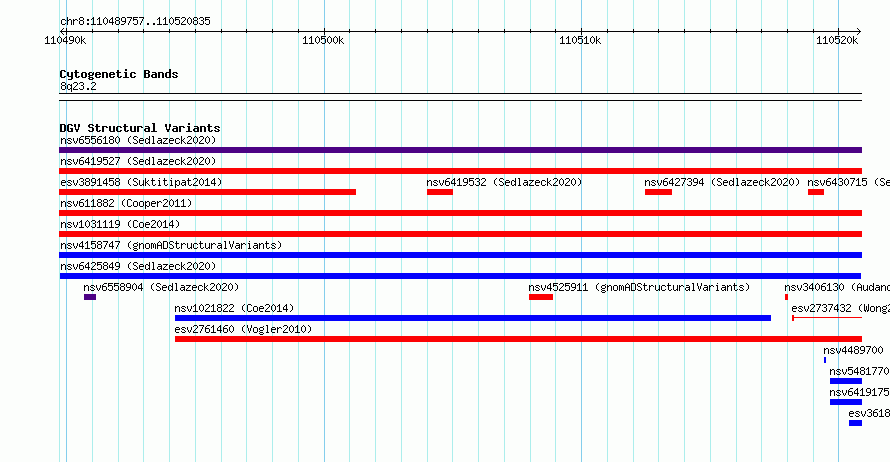Open the nsv6419527 (Sedlazeck2020) label
890x462 pixels.
pos(138,161)
